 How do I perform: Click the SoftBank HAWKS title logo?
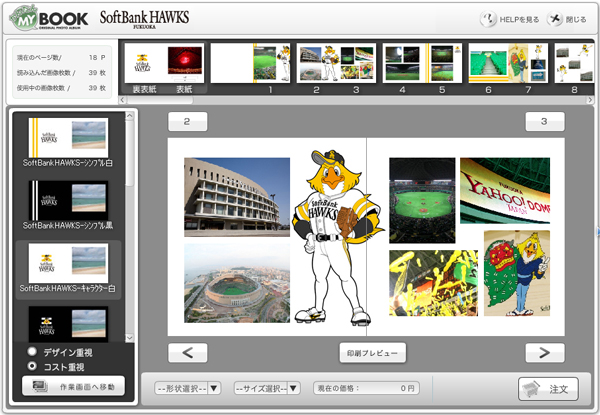(144, 18)
